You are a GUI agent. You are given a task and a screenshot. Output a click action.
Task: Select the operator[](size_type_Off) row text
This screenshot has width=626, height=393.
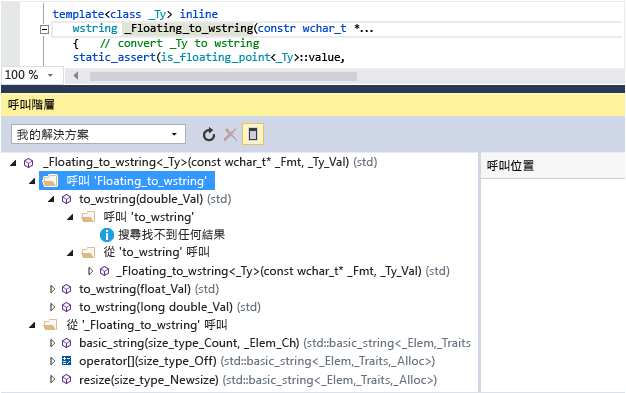click(x=257, y=361)
